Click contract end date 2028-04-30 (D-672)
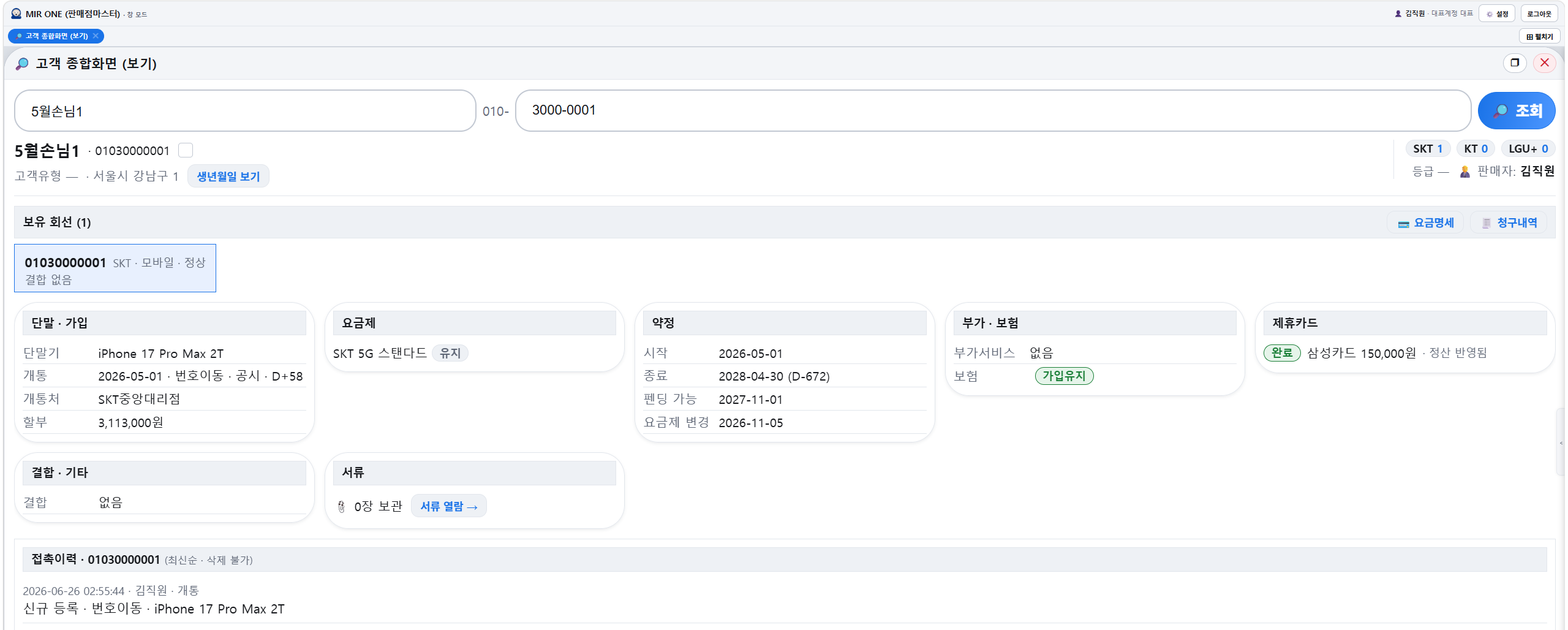The image size is (1568, 630). [x=774, y=376]
